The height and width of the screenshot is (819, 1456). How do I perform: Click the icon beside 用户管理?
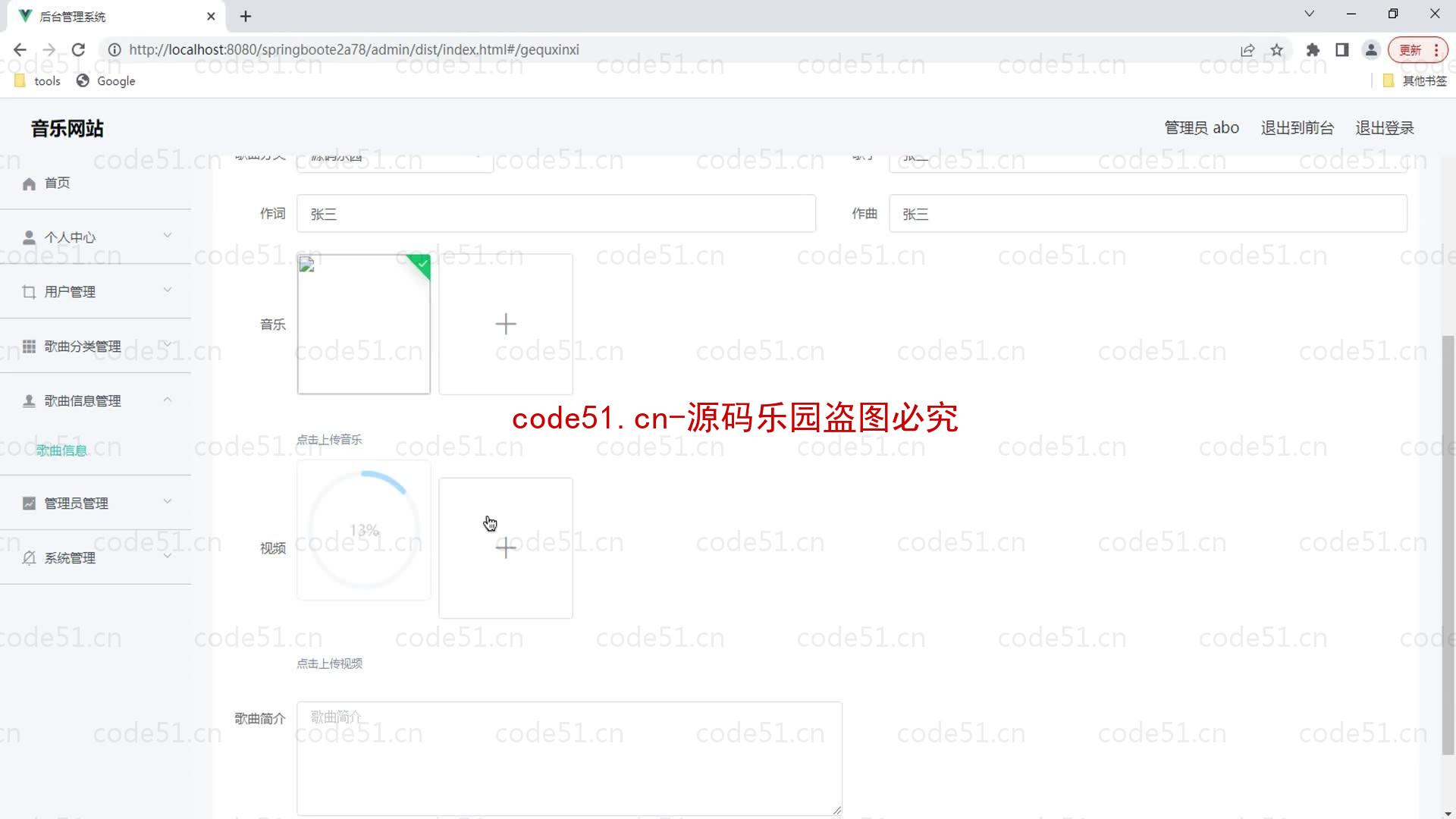tap(29, 292)
